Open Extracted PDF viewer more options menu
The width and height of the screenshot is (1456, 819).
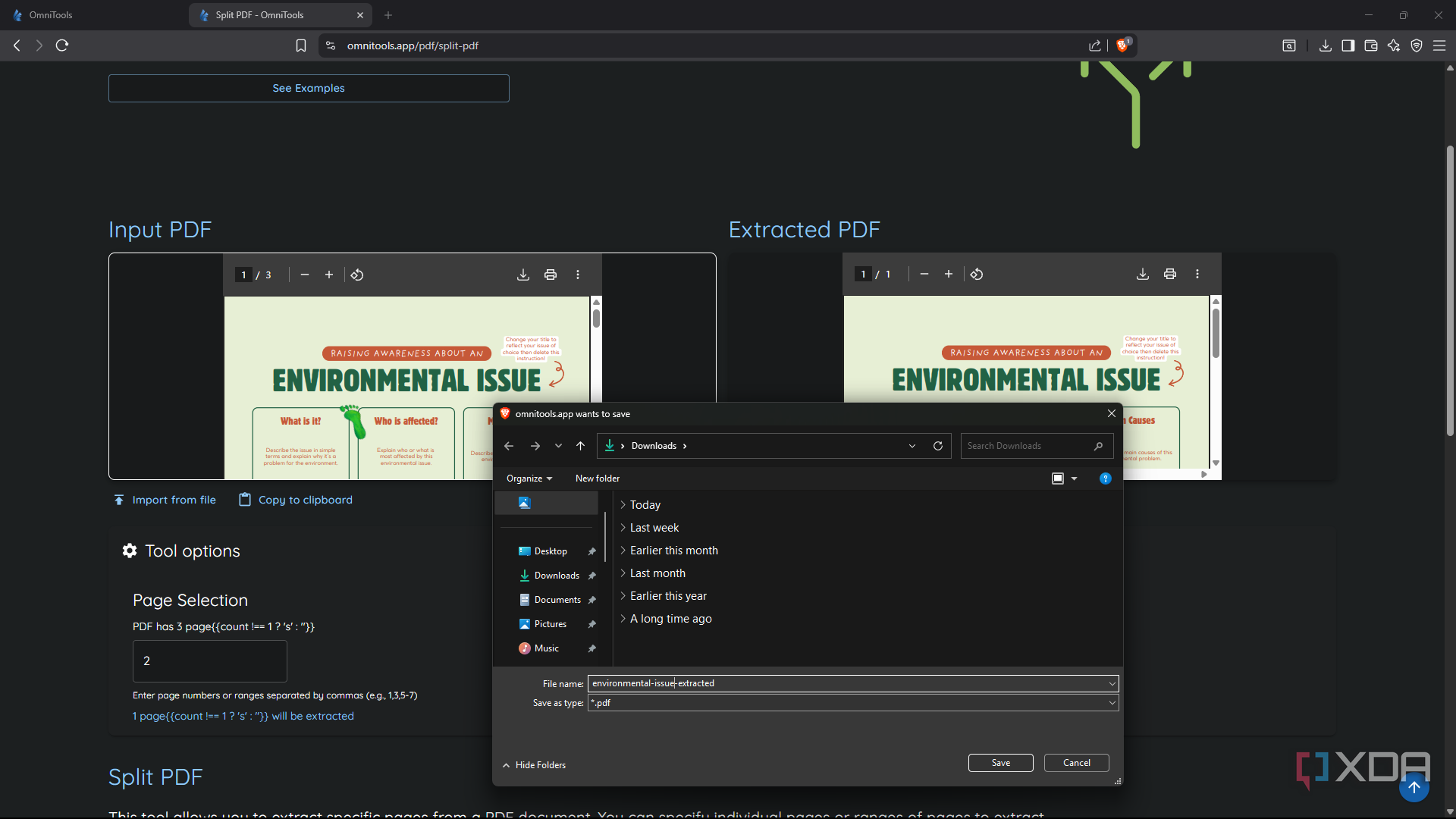coord(1197,274)
